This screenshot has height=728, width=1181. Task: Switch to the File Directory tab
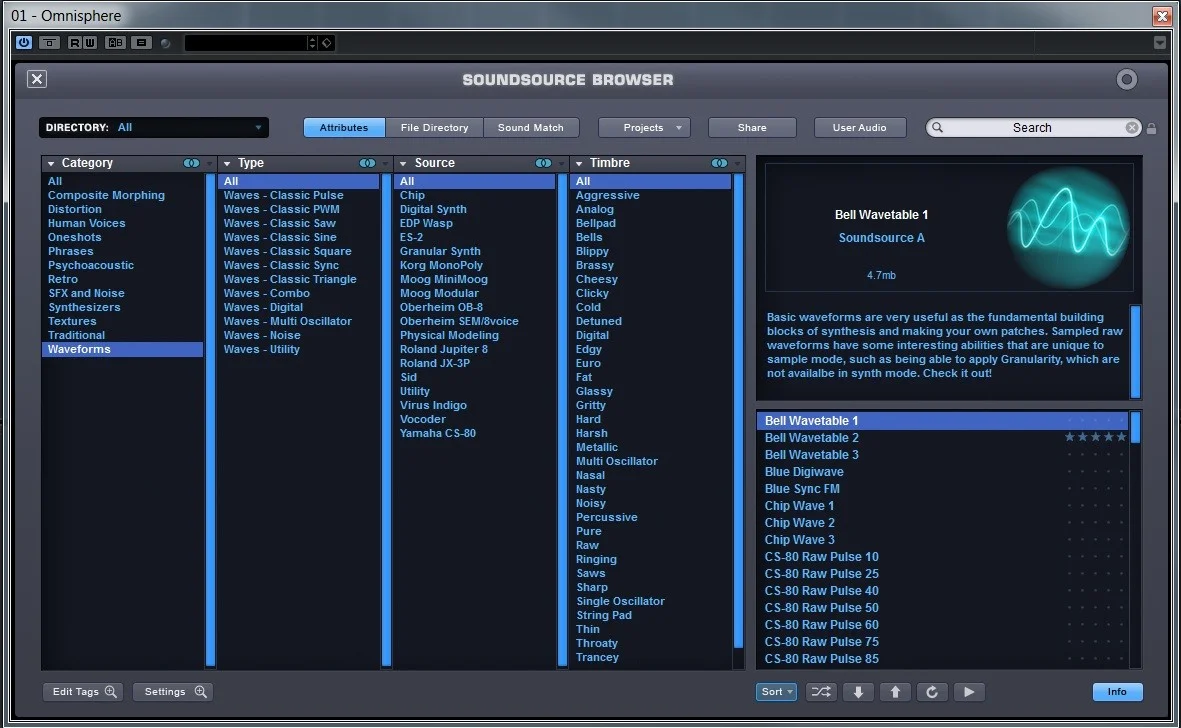tap(434, 128)
